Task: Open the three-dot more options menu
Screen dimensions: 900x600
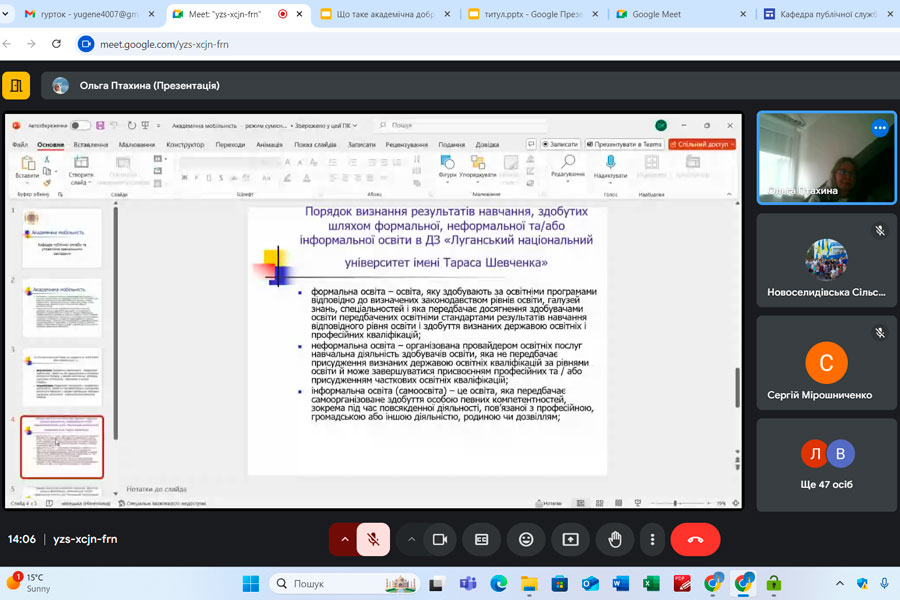Action: 652,539
